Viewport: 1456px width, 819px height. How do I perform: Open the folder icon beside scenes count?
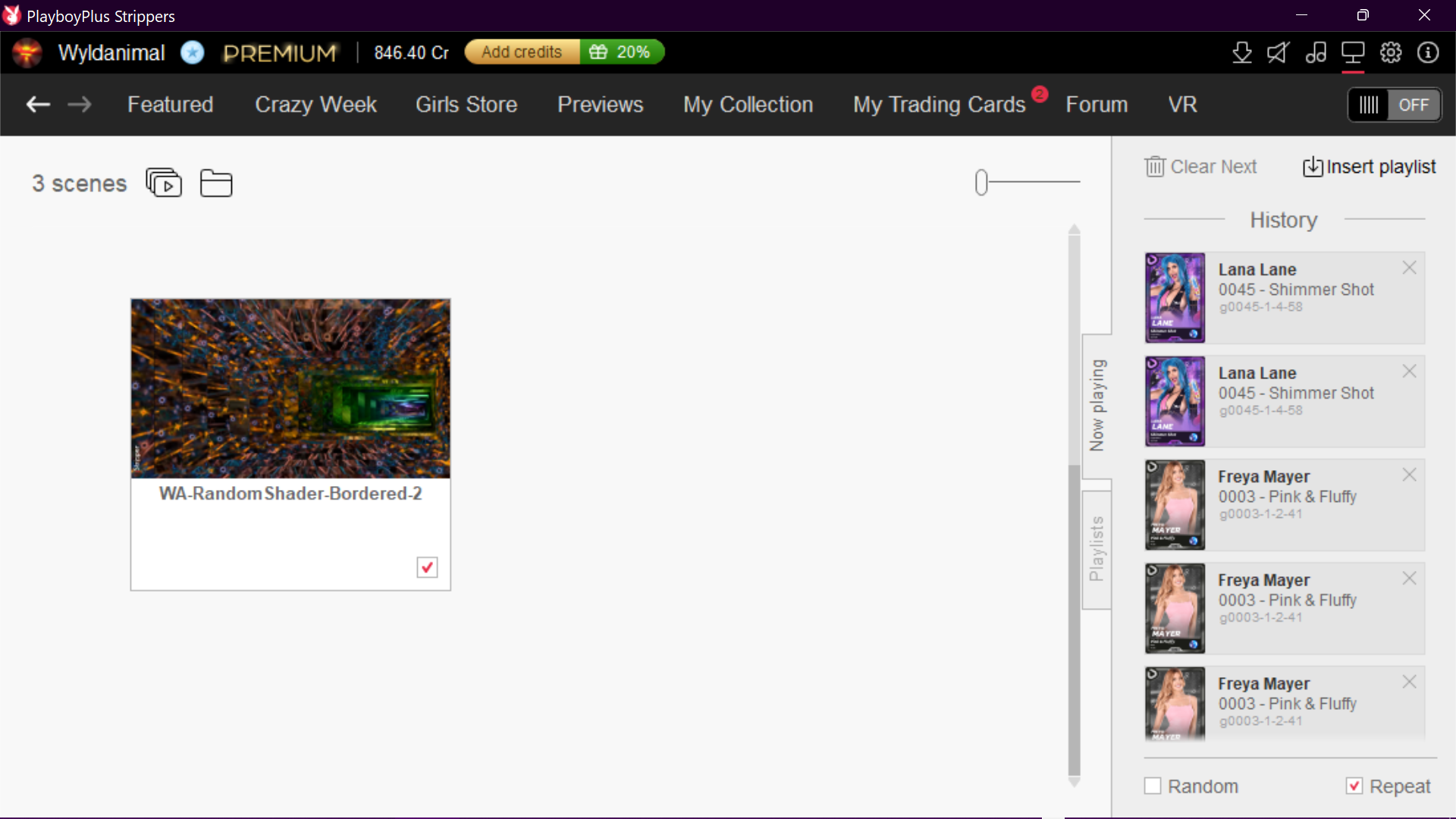tap(216, 183)
